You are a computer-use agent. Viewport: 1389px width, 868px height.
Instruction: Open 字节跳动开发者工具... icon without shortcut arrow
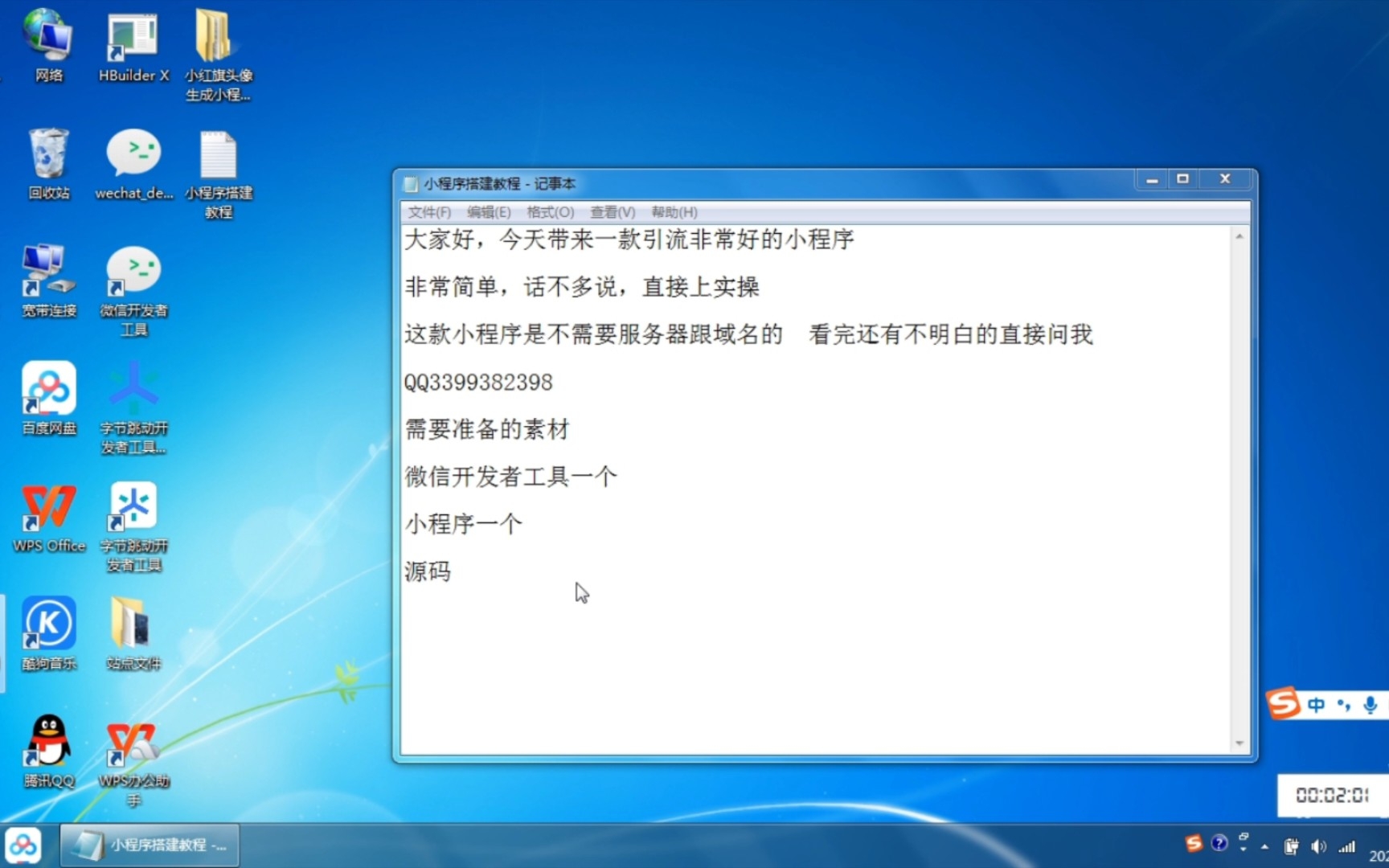(133, 408)
